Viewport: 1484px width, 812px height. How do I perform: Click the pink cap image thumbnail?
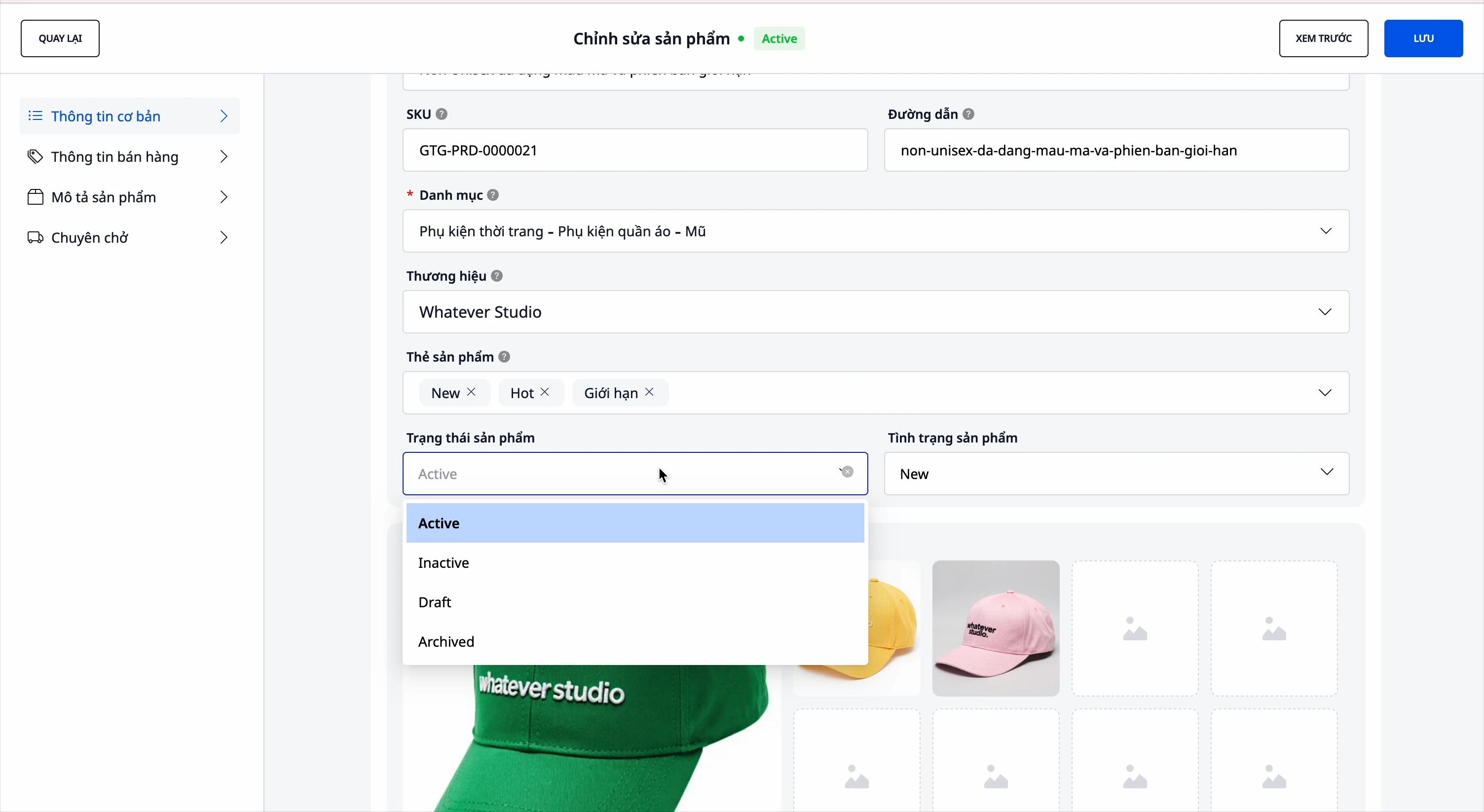[996, 629]
